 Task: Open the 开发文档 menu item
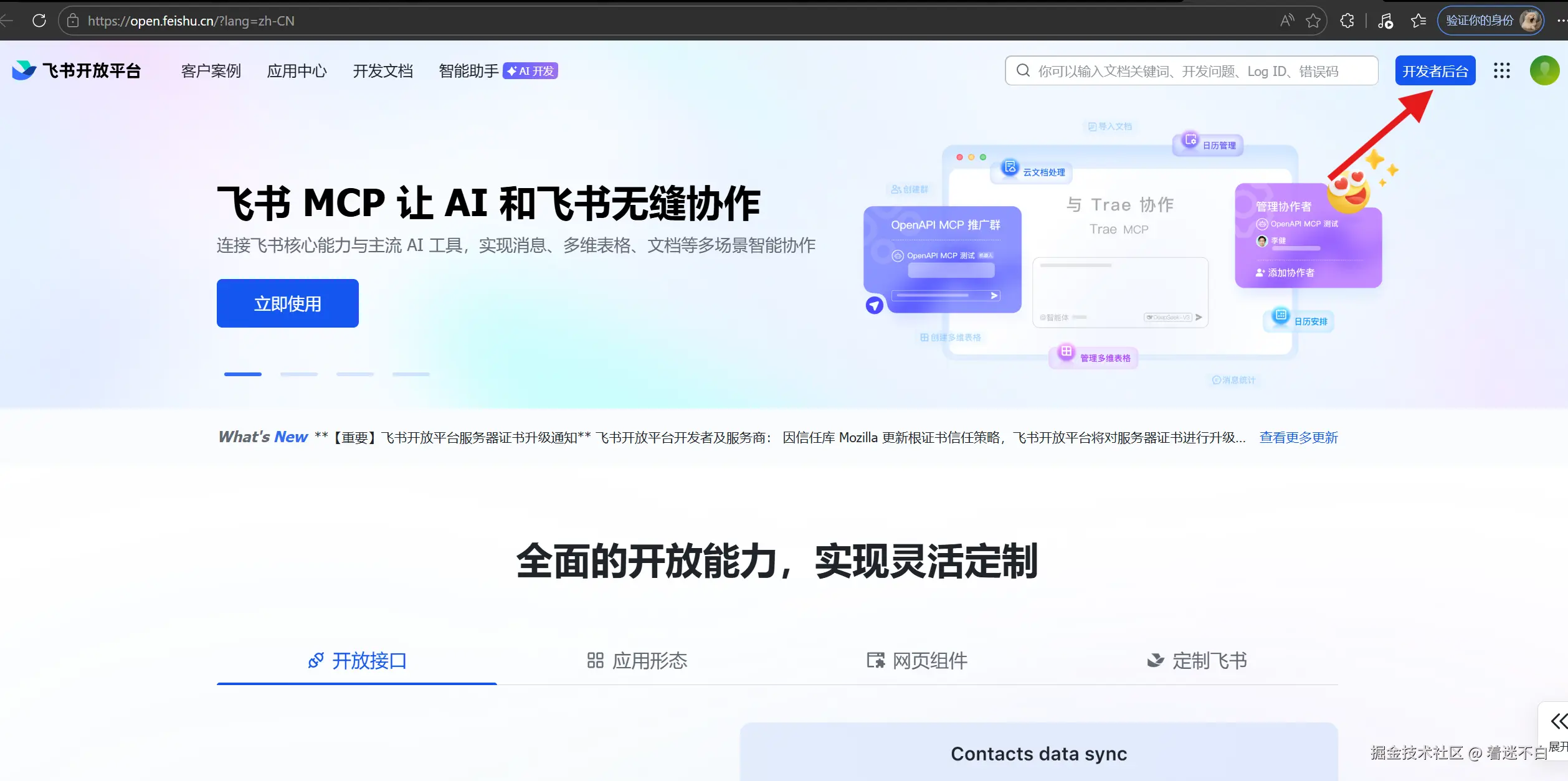[382, 71]
